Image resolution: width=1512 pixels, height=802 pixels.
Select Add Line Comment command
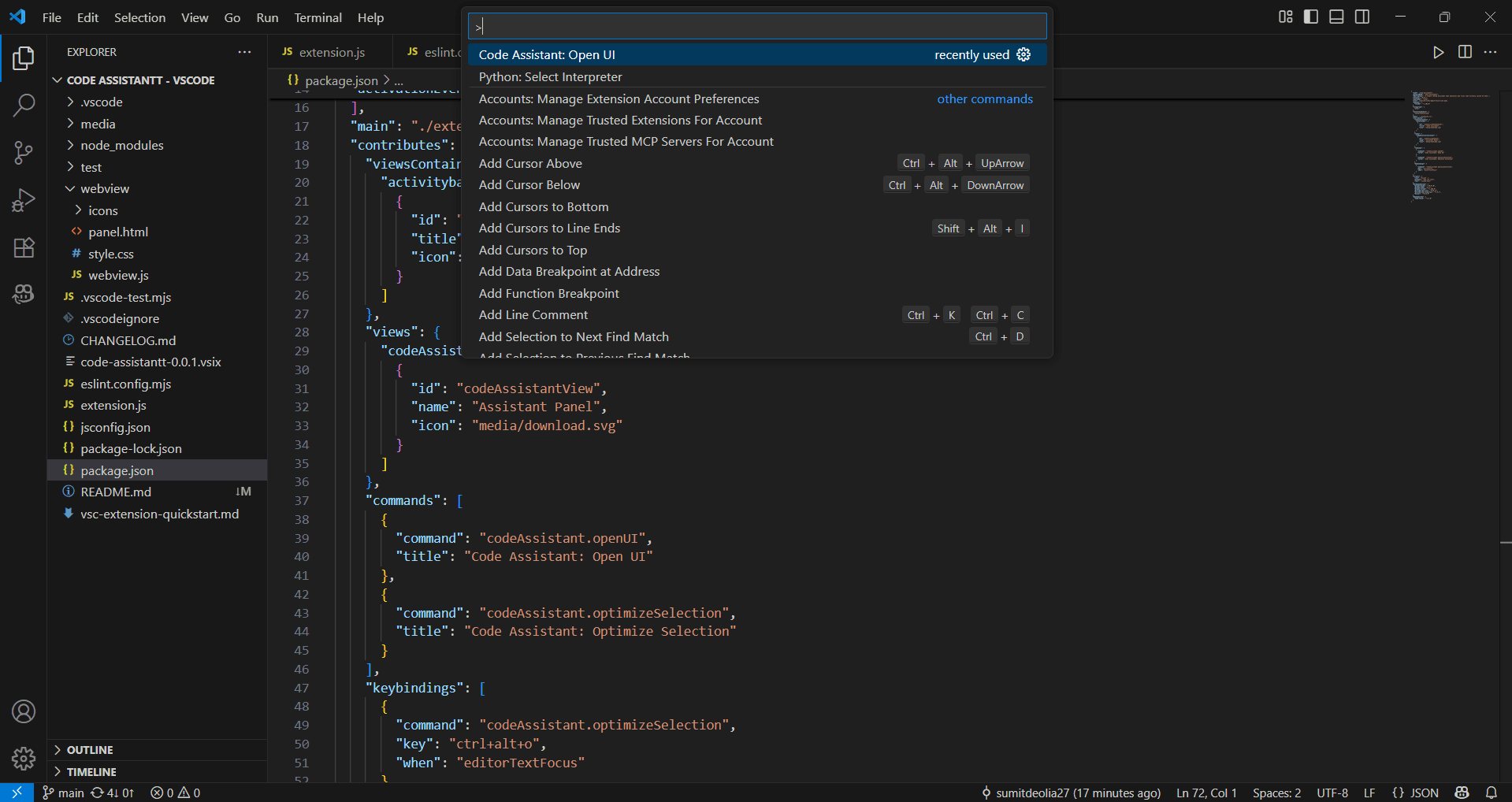pyautogui.click(x=757, y=314)
